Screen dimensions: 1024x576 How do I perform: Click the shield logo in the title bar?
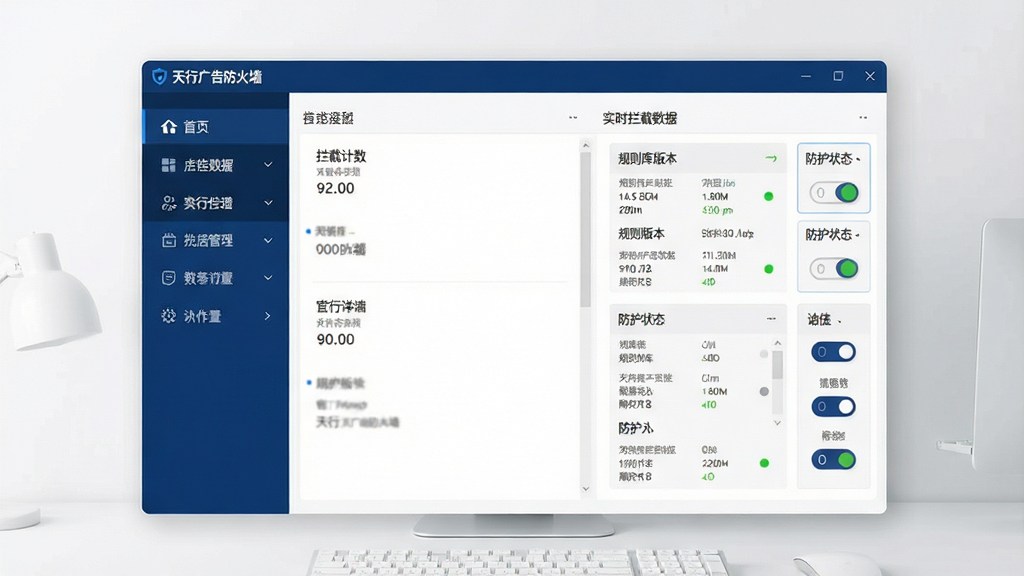(159, 76)
